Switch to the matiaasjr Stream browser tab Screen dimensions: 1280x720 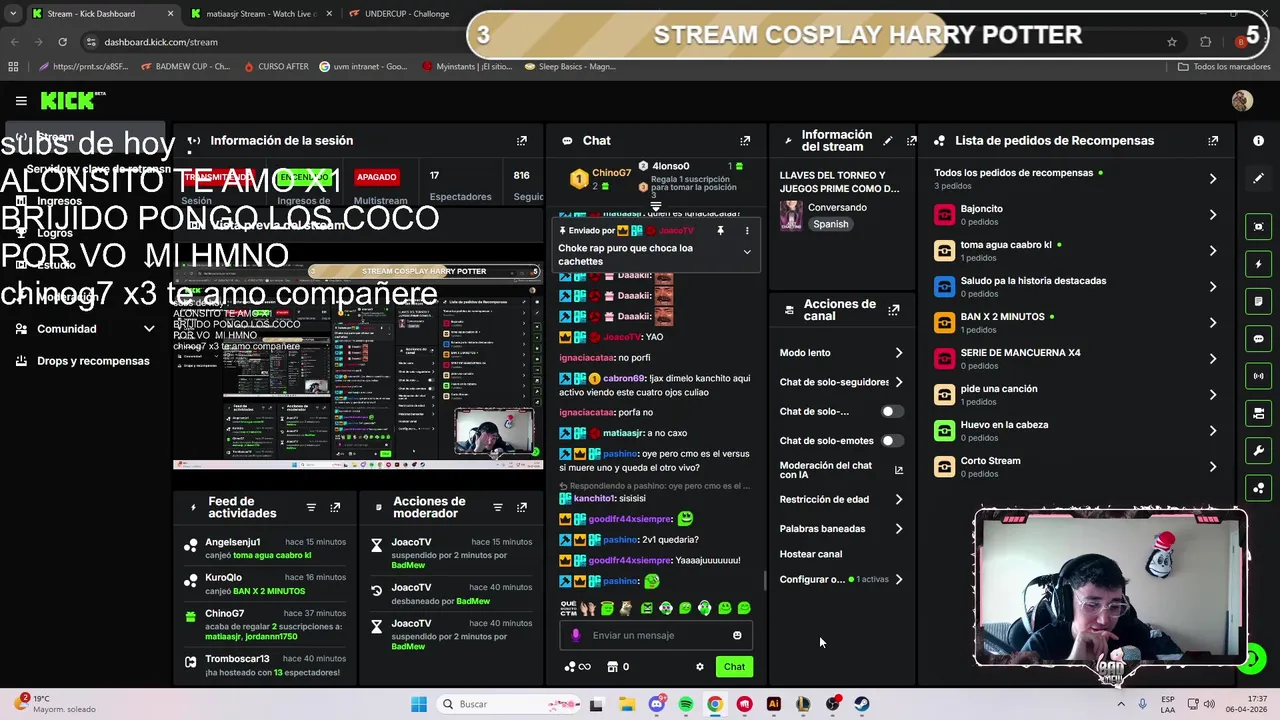click(260, 14)
